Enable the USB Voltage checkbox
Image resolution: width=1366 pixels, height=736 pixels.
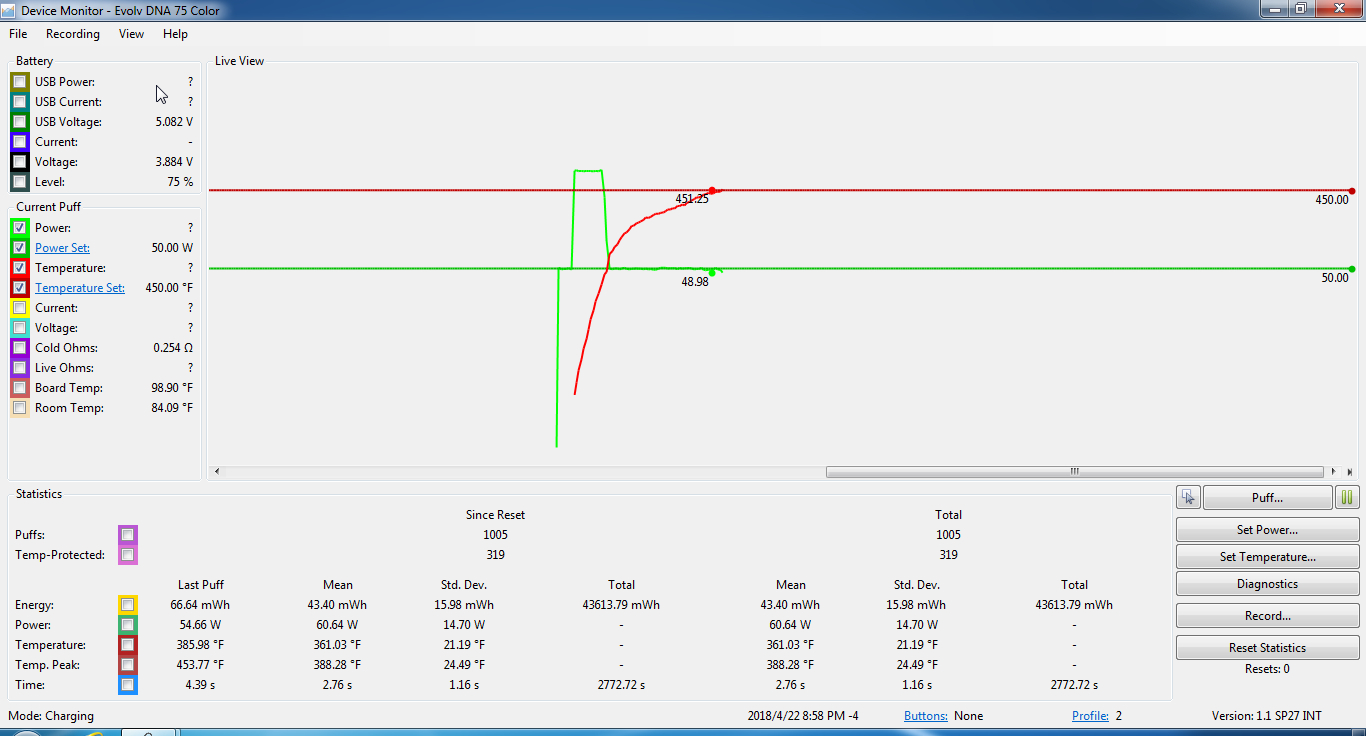(x=20, y=122)
